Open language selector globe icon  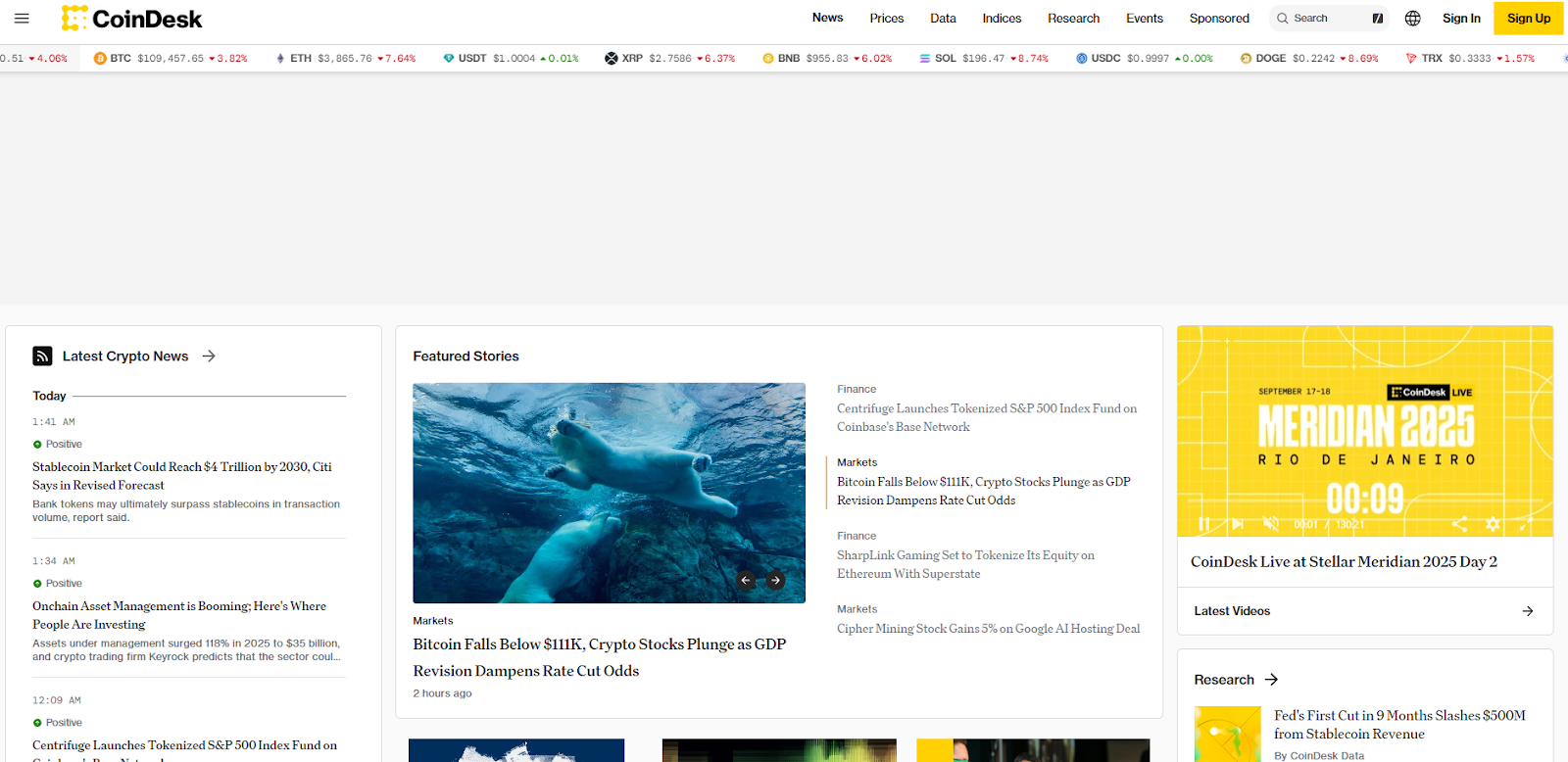click(1413, 18)
